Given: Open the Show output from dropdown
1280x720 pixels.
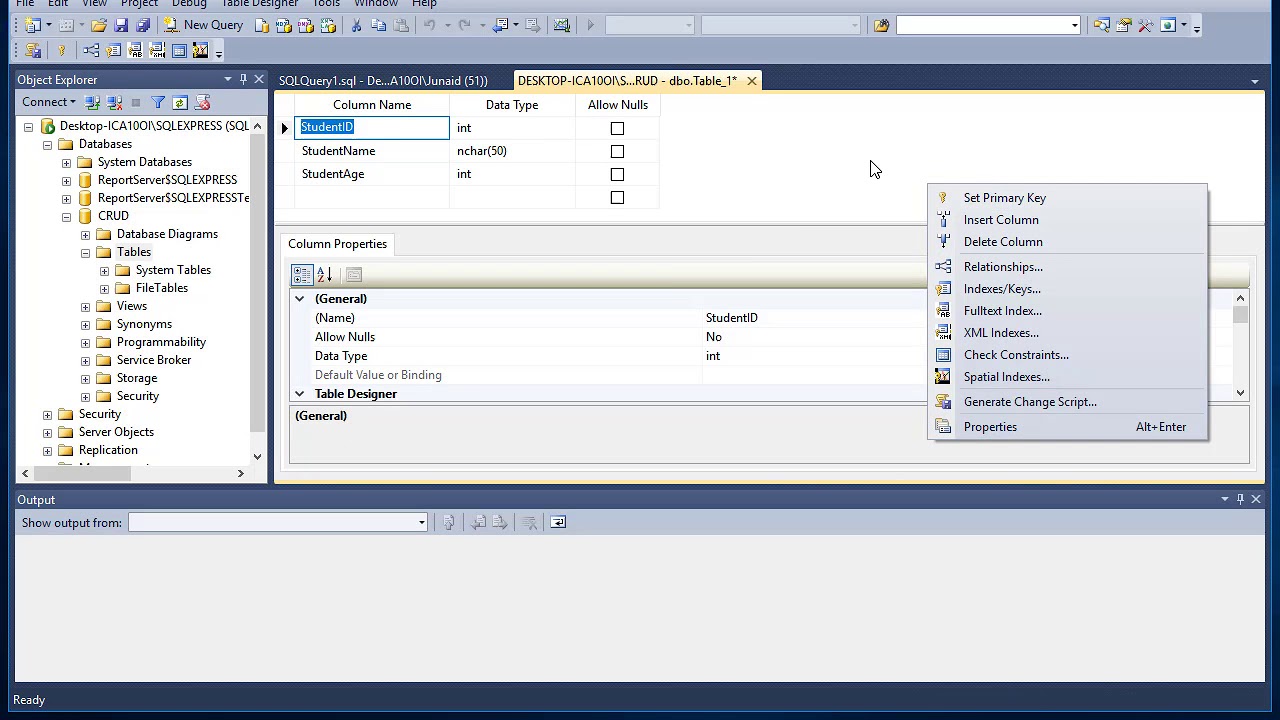Looking at the screenshot, I should (x=421, y=522).
